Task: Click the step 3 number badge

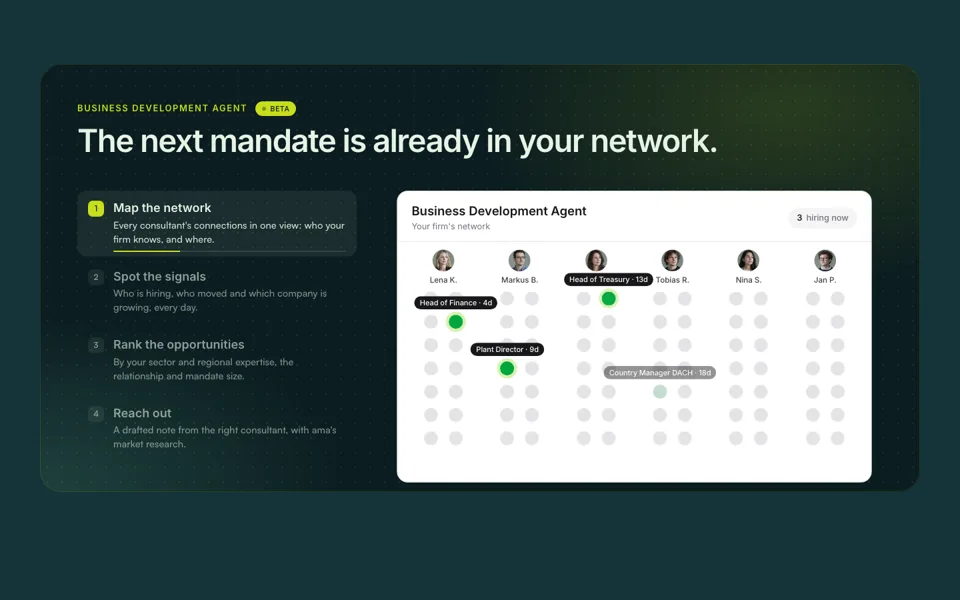Action: pos(96,345)
